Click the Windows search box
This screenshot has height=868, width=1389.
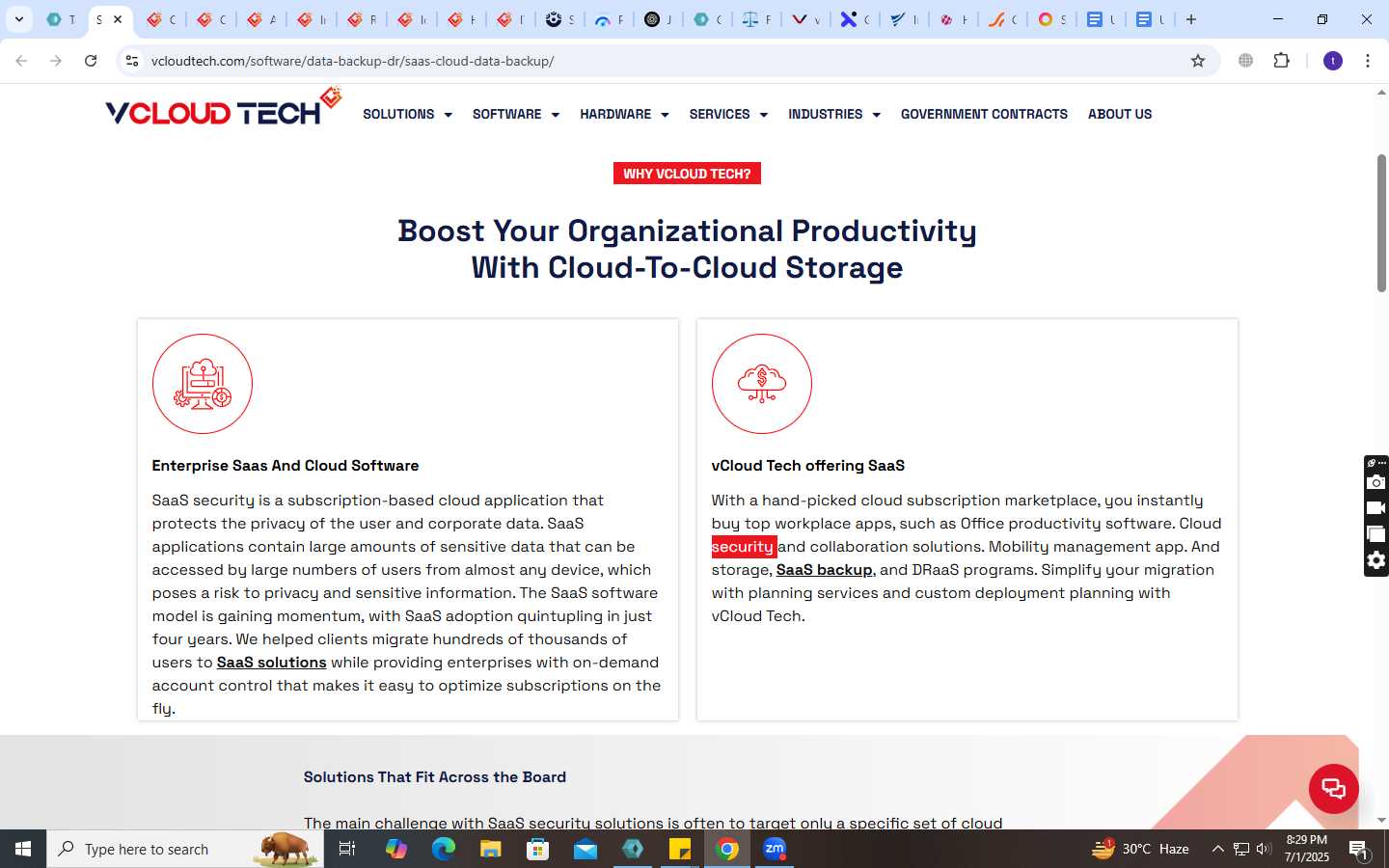185,849
